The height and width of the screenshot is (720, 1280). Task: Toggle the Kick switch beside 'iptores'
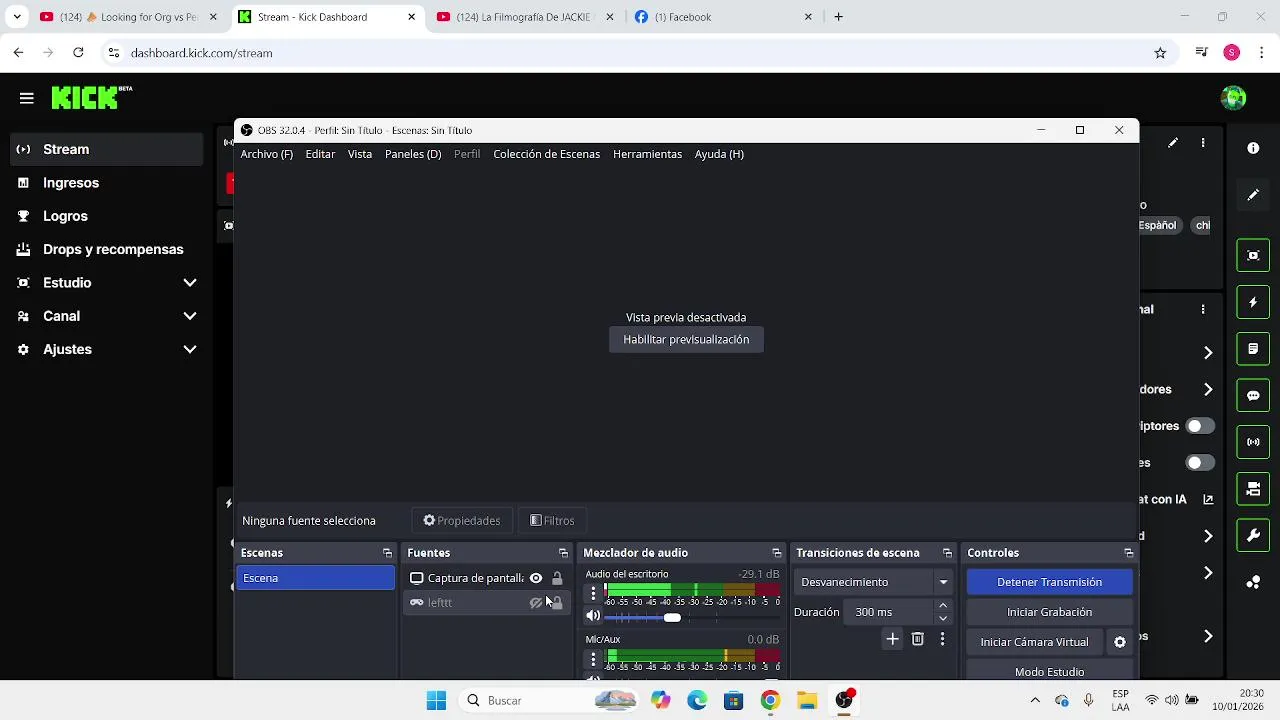tap(1200, 426)
